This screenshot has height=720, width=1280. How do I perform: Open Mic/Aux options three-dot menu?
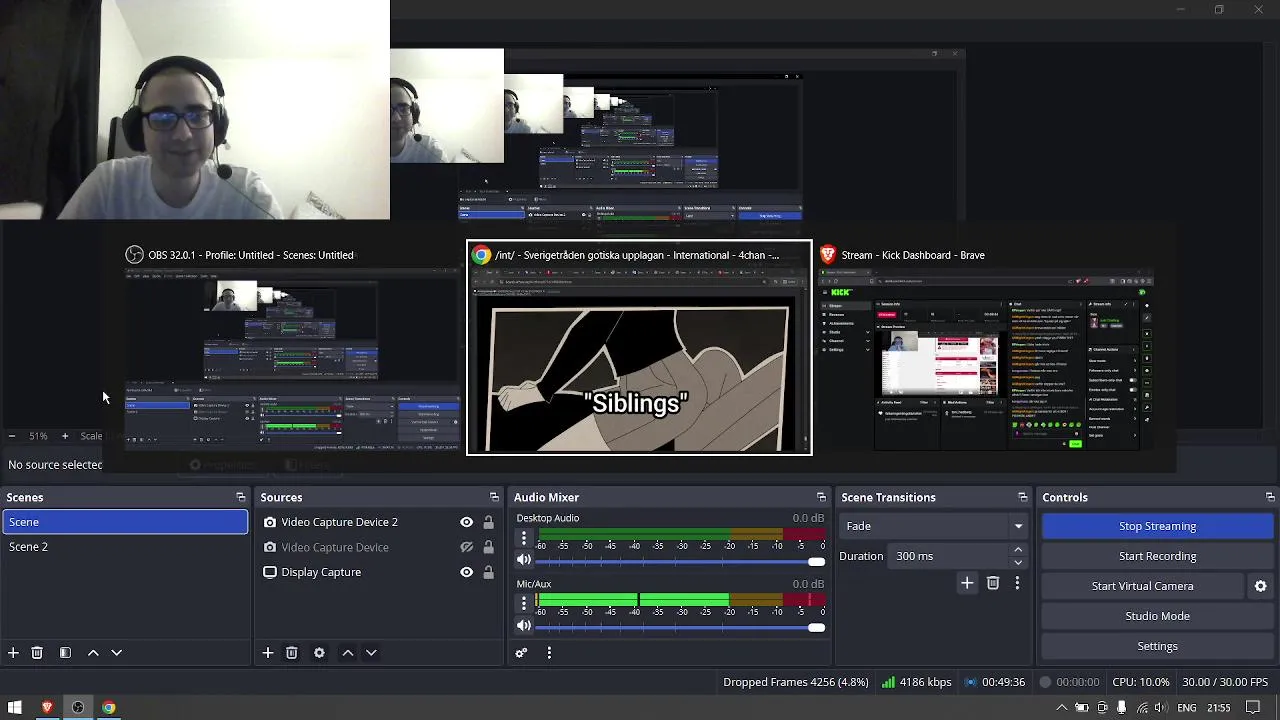pyautogui.click(x=524, y=604)
